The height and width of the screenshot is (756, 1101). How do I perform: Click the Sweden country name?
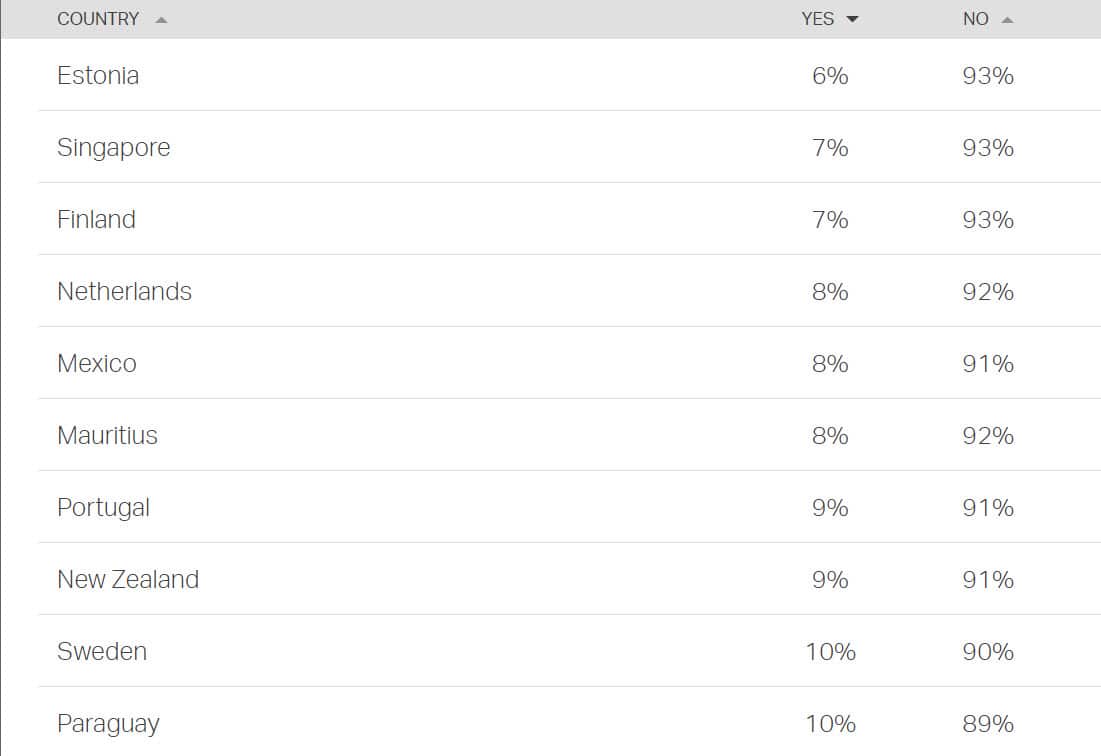103,651
